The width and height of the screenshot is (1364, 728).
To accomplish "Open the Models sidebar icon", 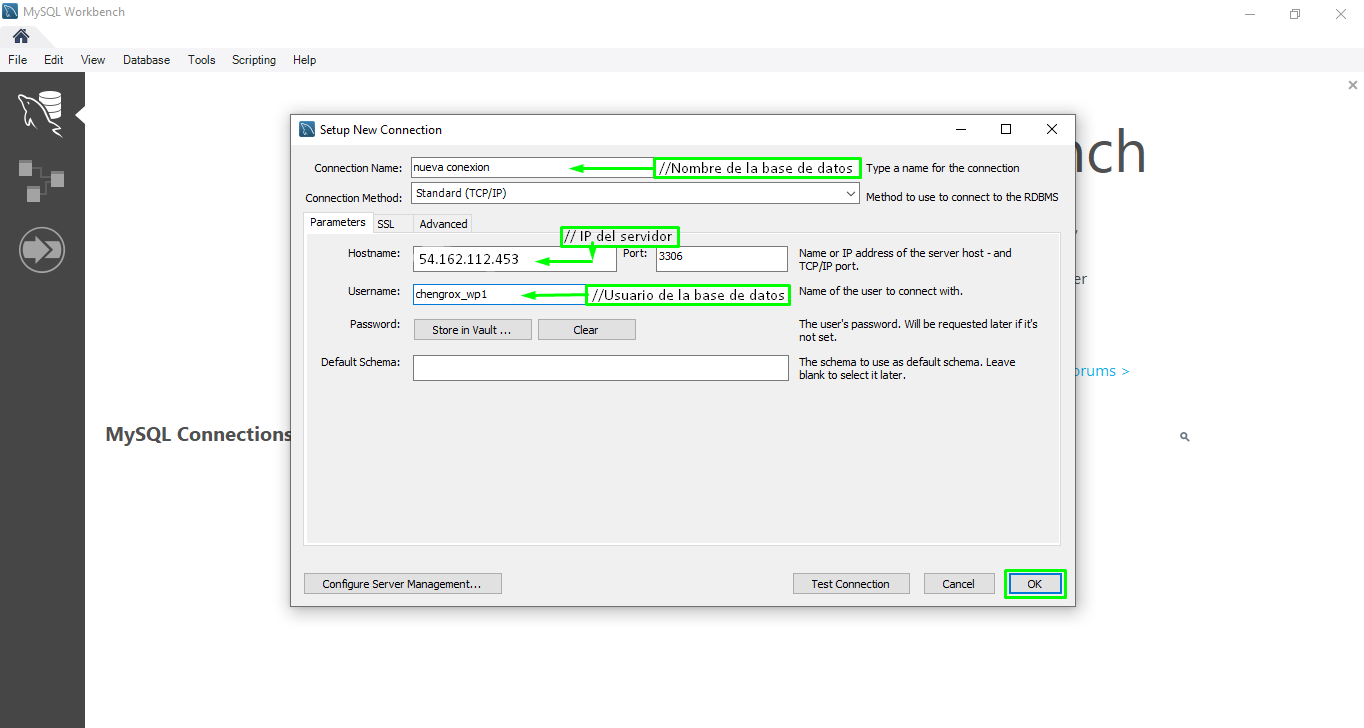I will 41,180.
